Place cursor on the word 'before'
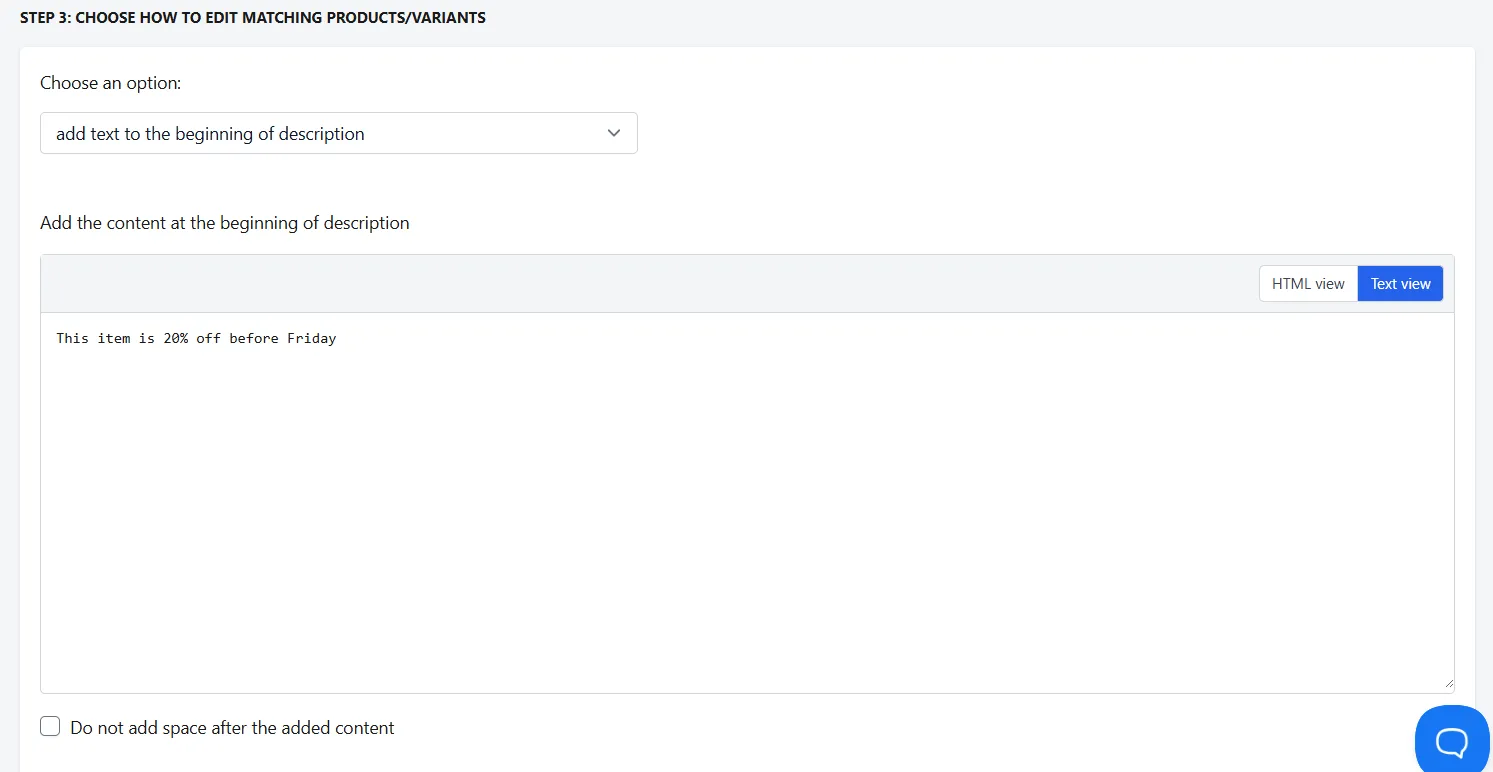The height and width of the screenshot is (772, 1493). coord(254,338)
